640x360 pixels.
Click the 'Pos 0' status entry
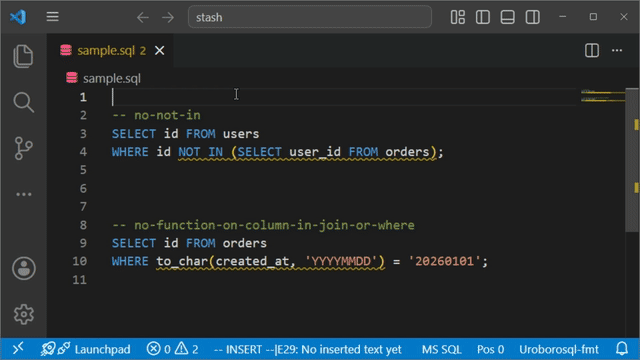[x=490, y=349]
